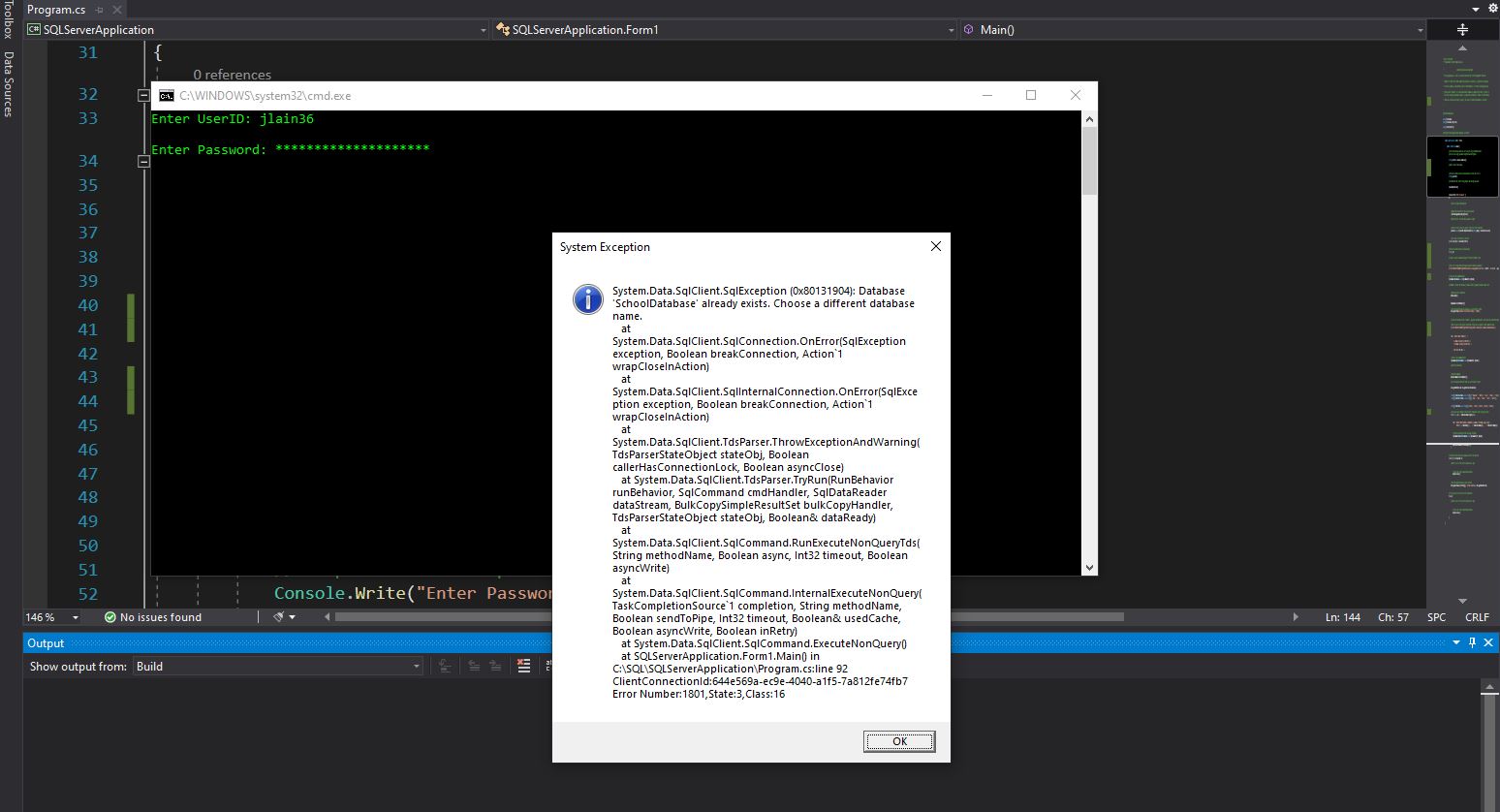Open the Show output from Build dropdown
1500x812 pixels.
coord(278,667)
